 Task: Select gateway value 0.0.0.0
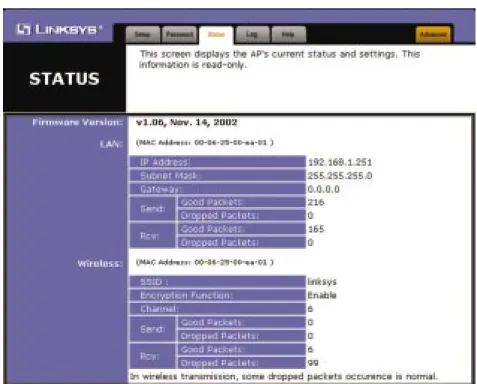click(323, 189)
